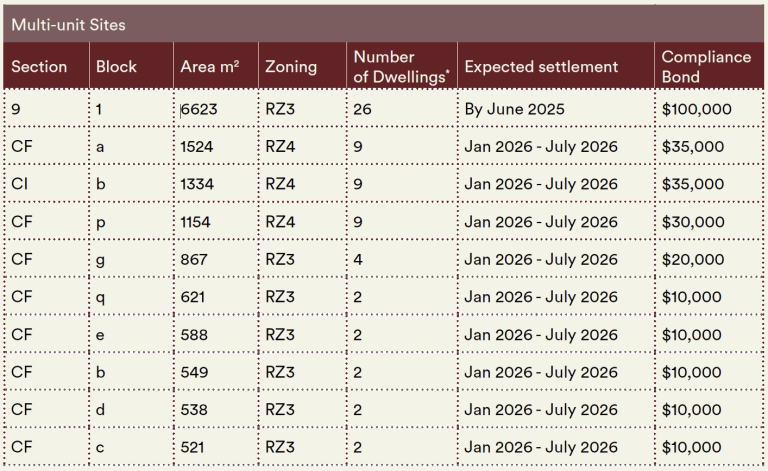Select the area value 867
Viewport: 768px width, 471px height.
[x=194, y=260]
